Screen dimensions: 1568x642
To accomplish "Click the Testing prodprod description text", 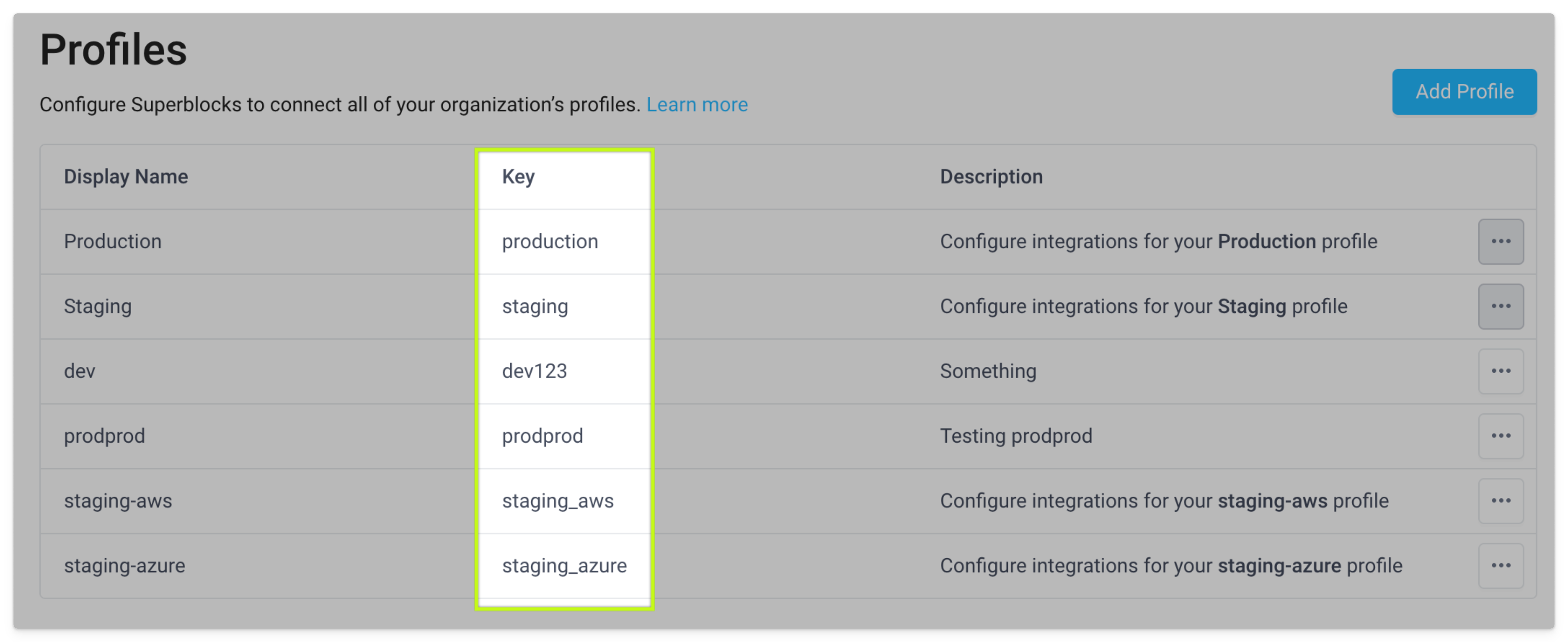I will tap(1015, 436).
